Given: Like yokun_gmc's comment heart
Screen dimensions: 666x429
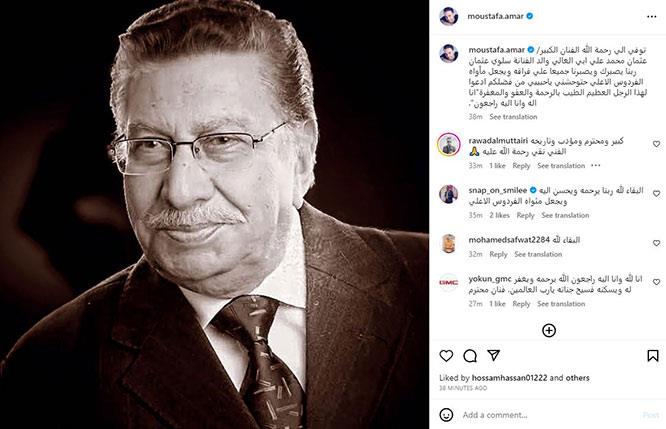Looking at the screenshot, I should (x=656, y=282).
